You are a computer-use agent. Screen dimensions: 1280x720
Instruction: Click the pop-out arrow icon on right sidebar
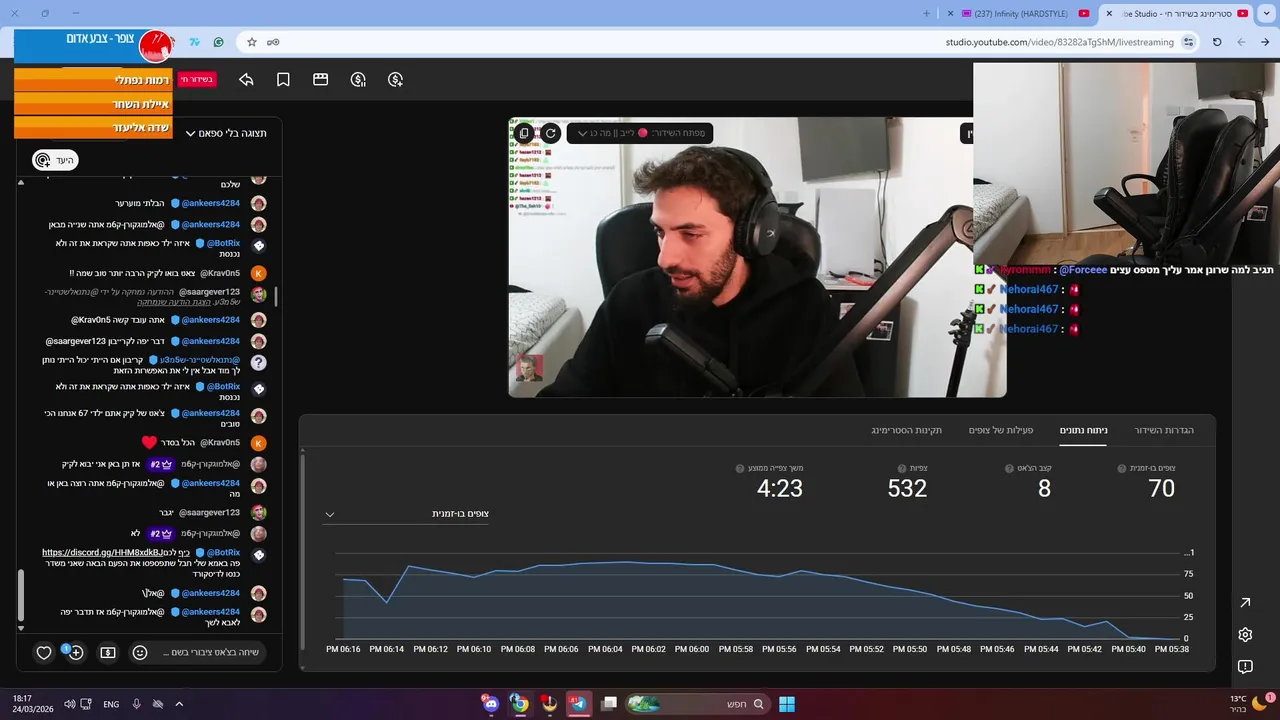1245,602
